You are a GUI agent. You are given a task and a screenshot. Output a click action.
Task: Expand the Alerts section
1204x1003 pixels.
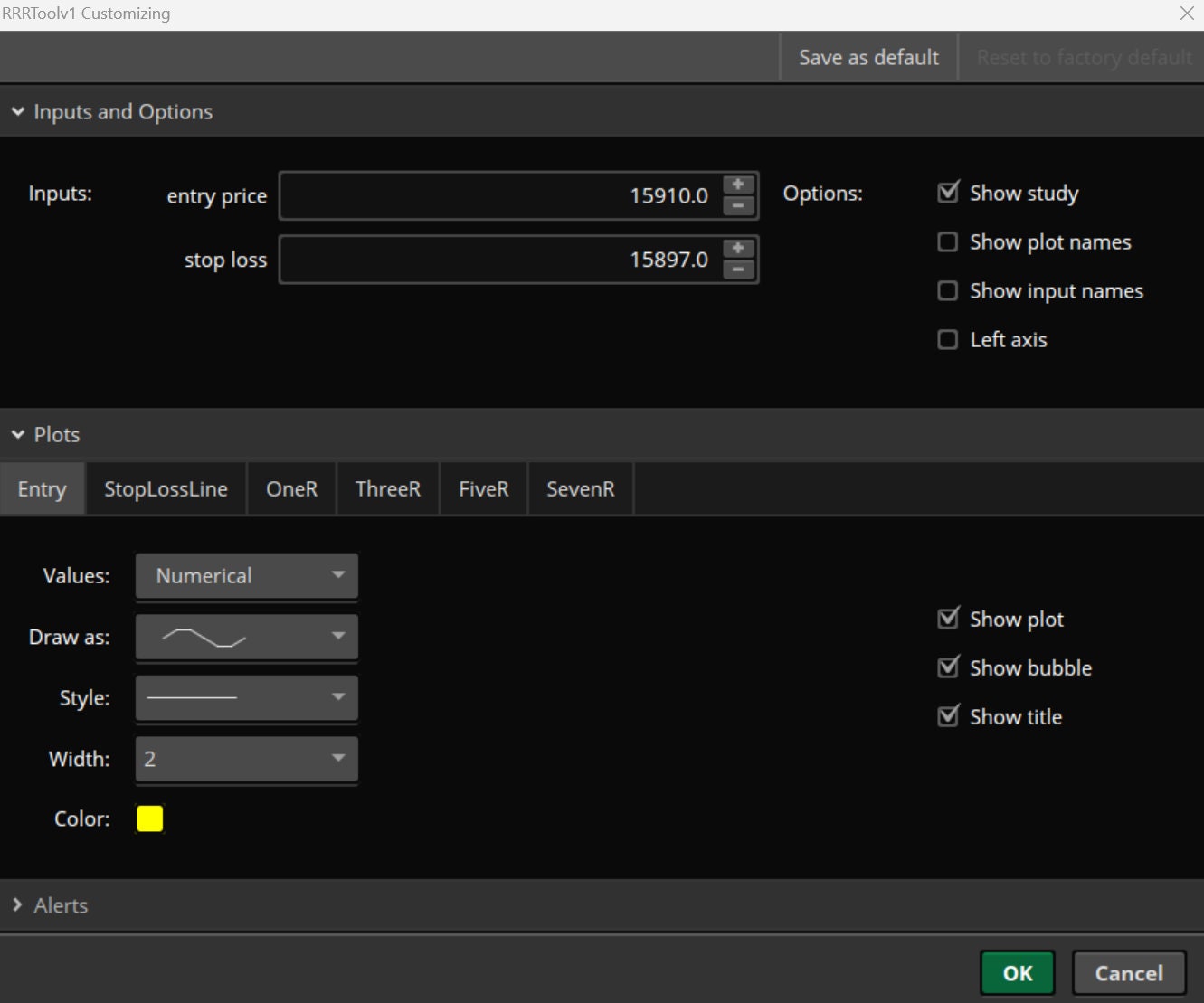(16, 904)
